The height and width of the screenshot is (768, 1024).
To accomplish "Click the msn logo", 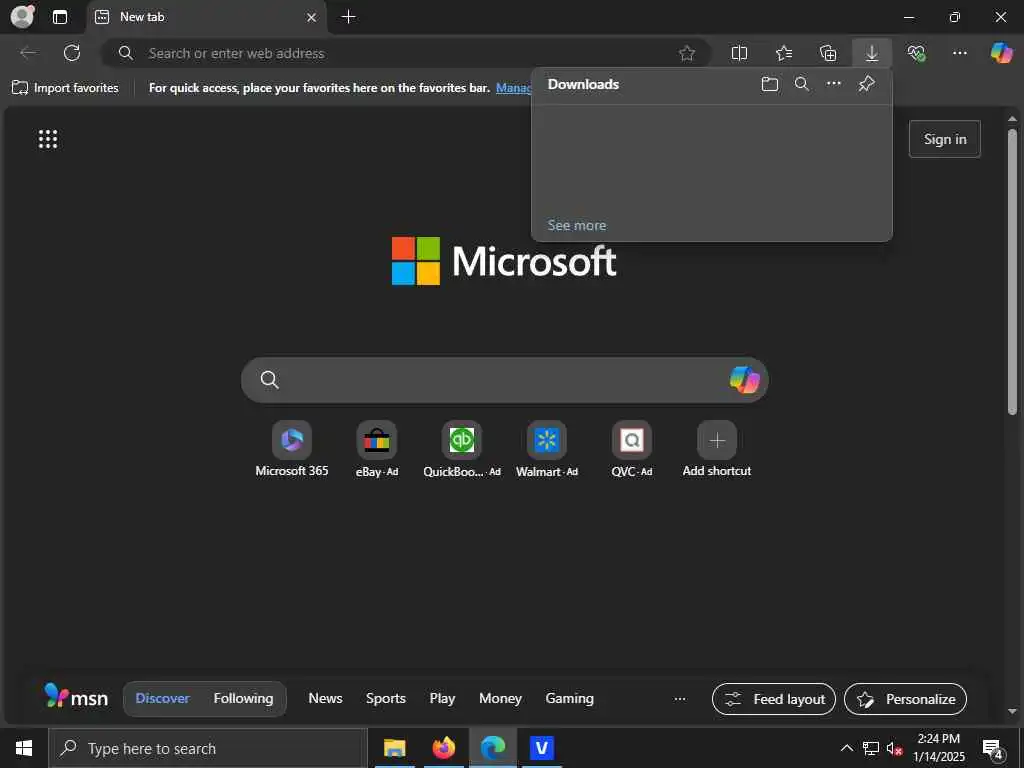I will (x=76, y=697).
